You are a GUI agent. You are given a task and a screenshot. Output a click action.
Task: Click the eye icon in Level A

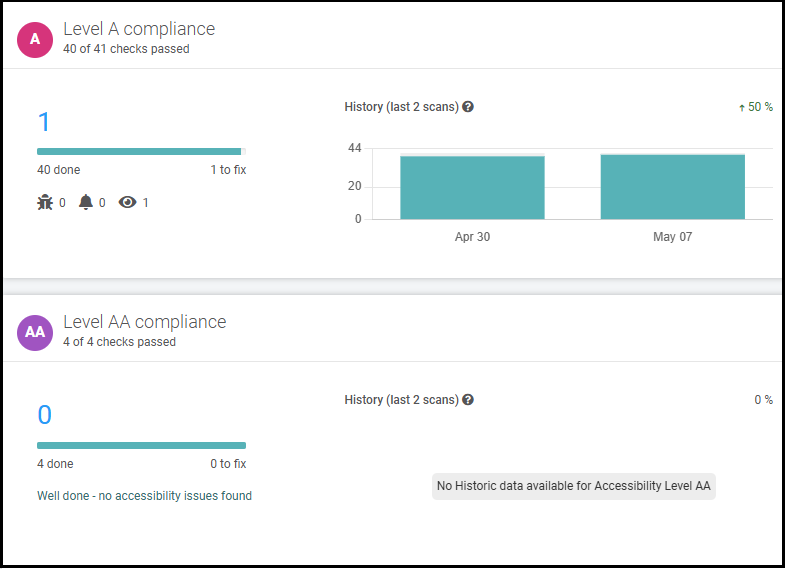127,202
